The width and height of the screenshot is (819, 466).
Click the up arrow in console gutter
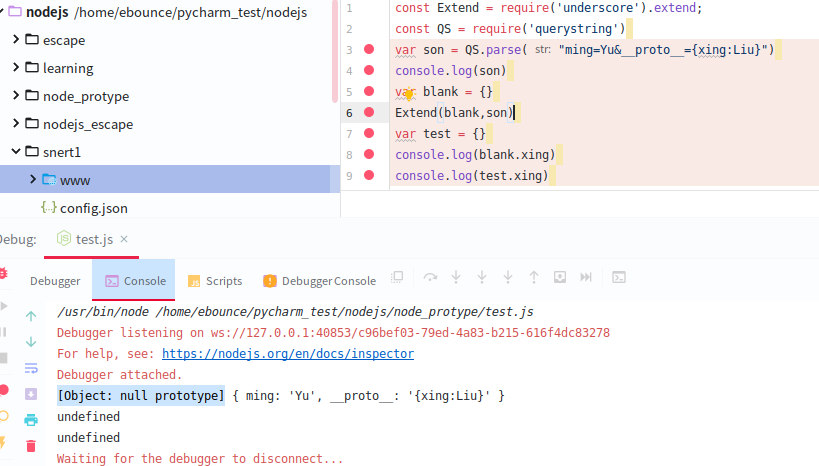click(x=31, y=316)
